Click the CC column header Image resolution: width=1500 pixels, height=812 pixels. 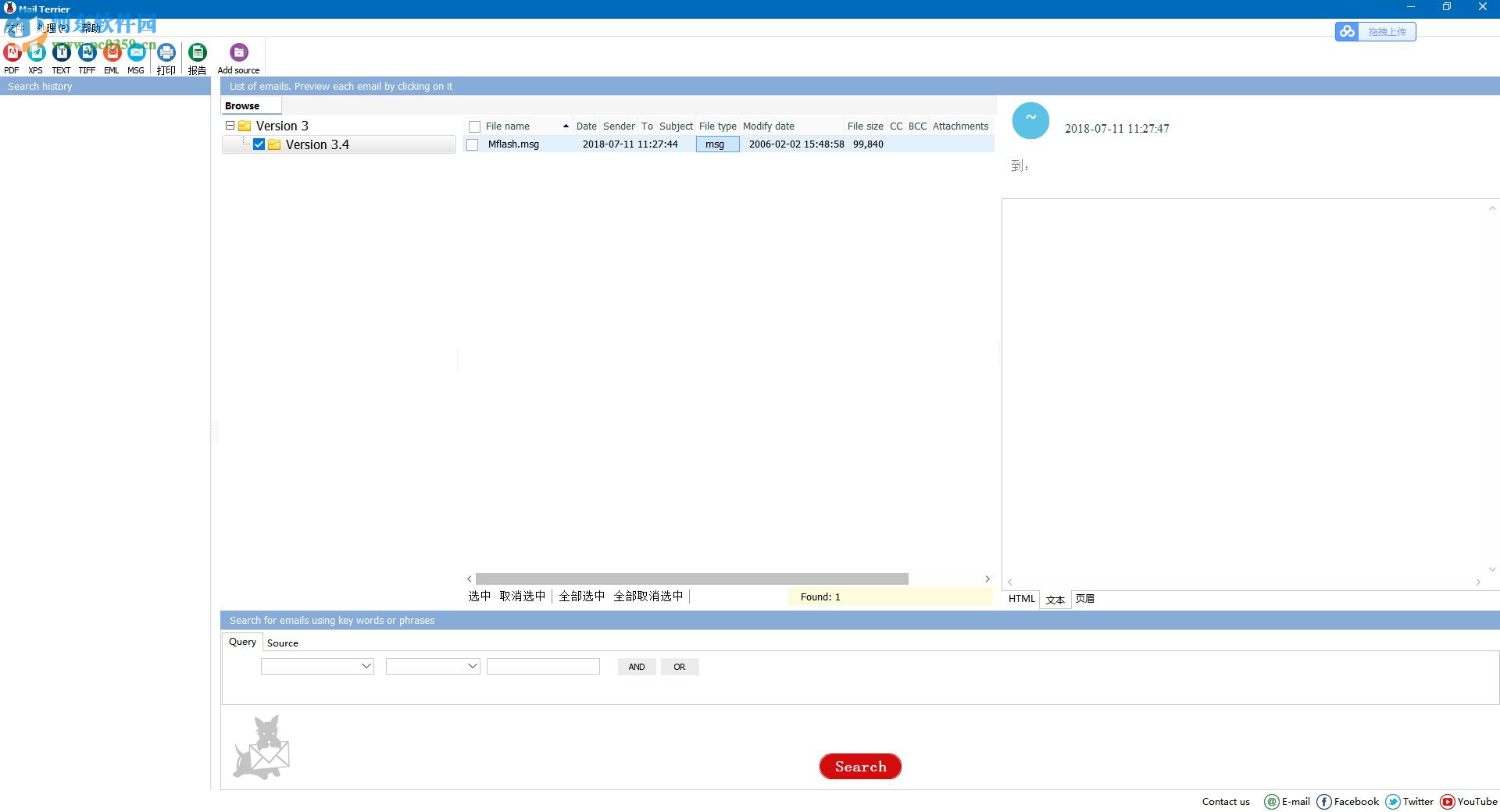tap(896, 126)
